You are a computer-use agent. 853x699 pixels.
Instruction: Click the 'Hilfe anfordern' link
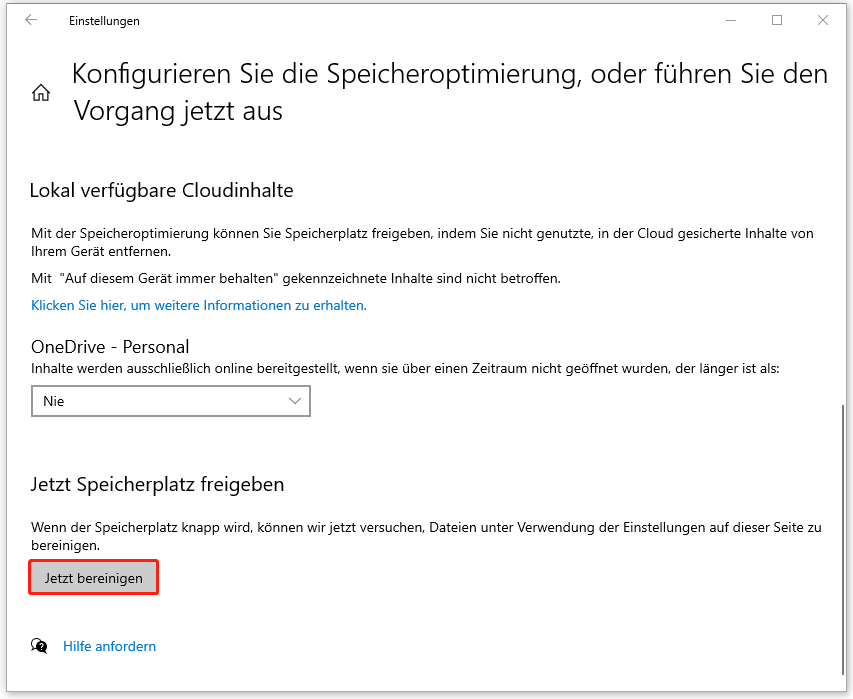pos(109,646)
